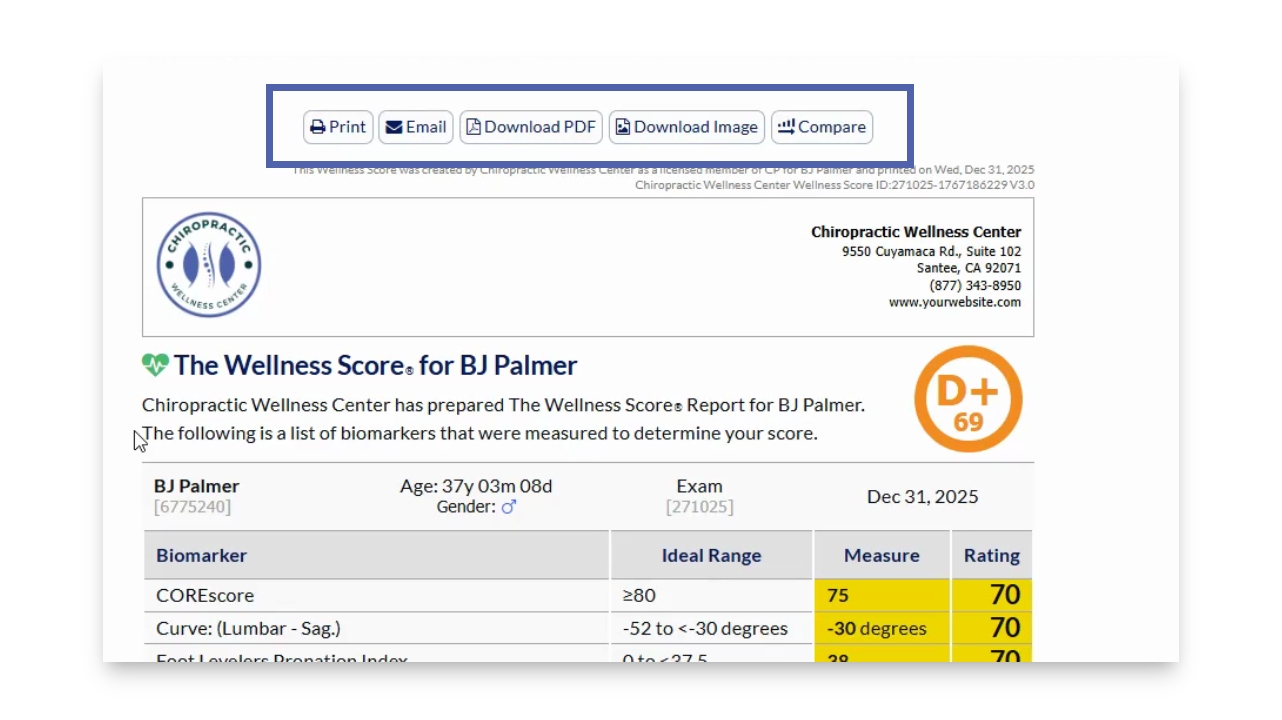Click the male gender symbol icon

[x=509, y=507]
